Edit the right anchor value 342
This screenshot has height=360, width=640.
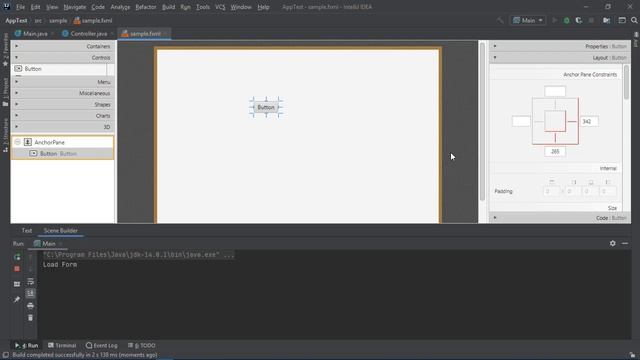589,121
